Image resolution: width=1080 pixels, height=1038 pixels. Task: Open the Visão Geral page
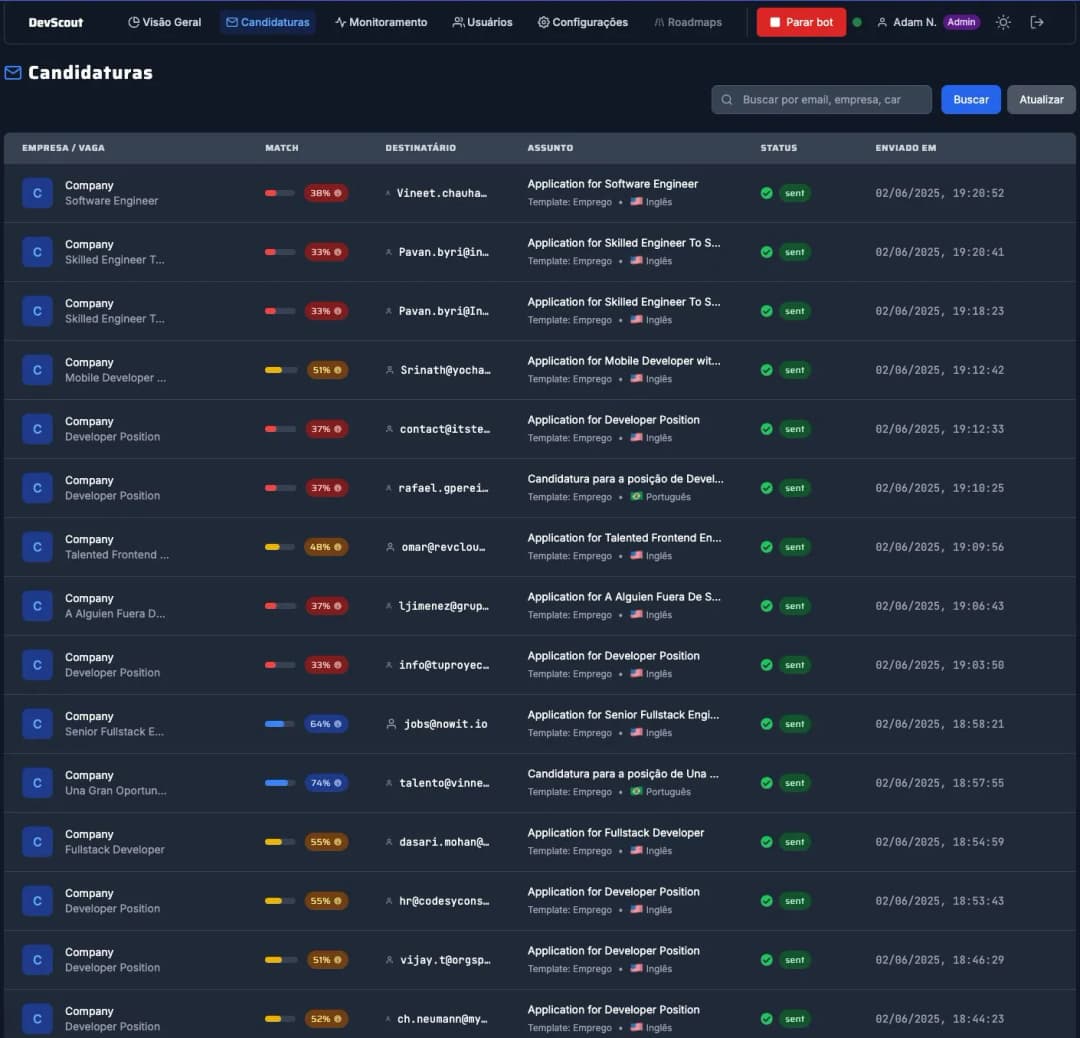pos(163,21)
